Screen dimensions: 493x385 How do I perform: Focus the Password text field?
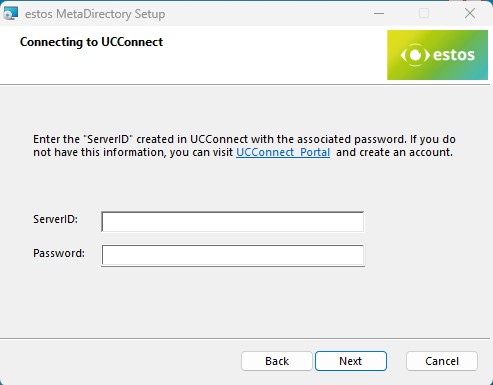[233, 255]
